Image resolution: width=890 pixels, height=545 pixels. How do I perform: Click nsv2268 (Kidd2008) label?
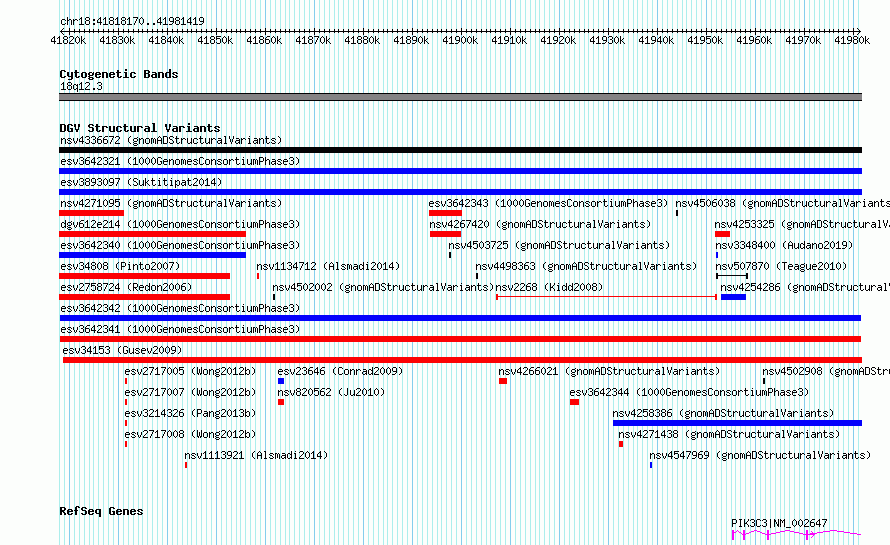tap(549, 287)
